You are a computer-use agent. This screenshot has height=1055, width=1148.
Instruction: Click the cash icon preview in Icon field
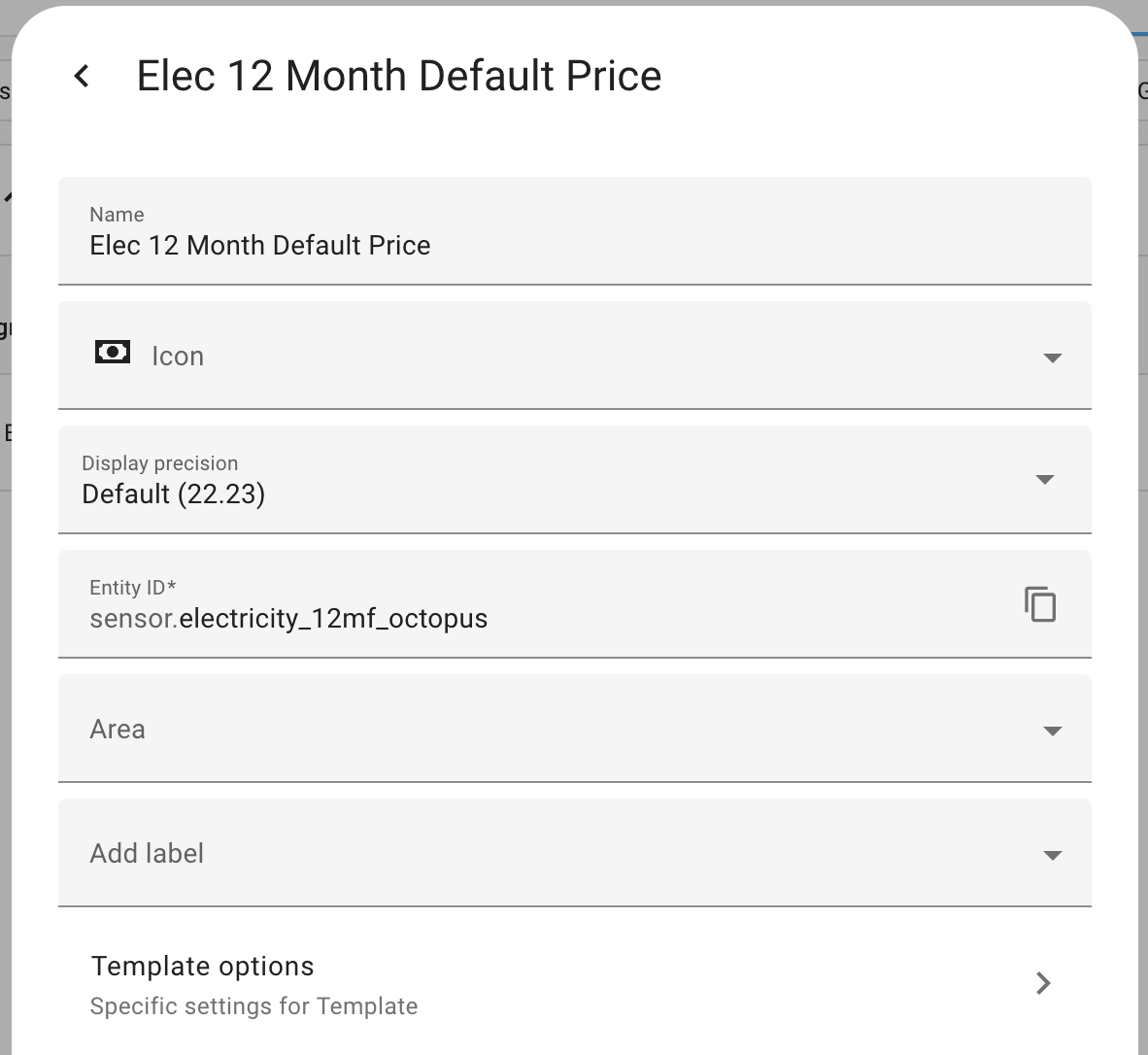click(x=113, y=352)
